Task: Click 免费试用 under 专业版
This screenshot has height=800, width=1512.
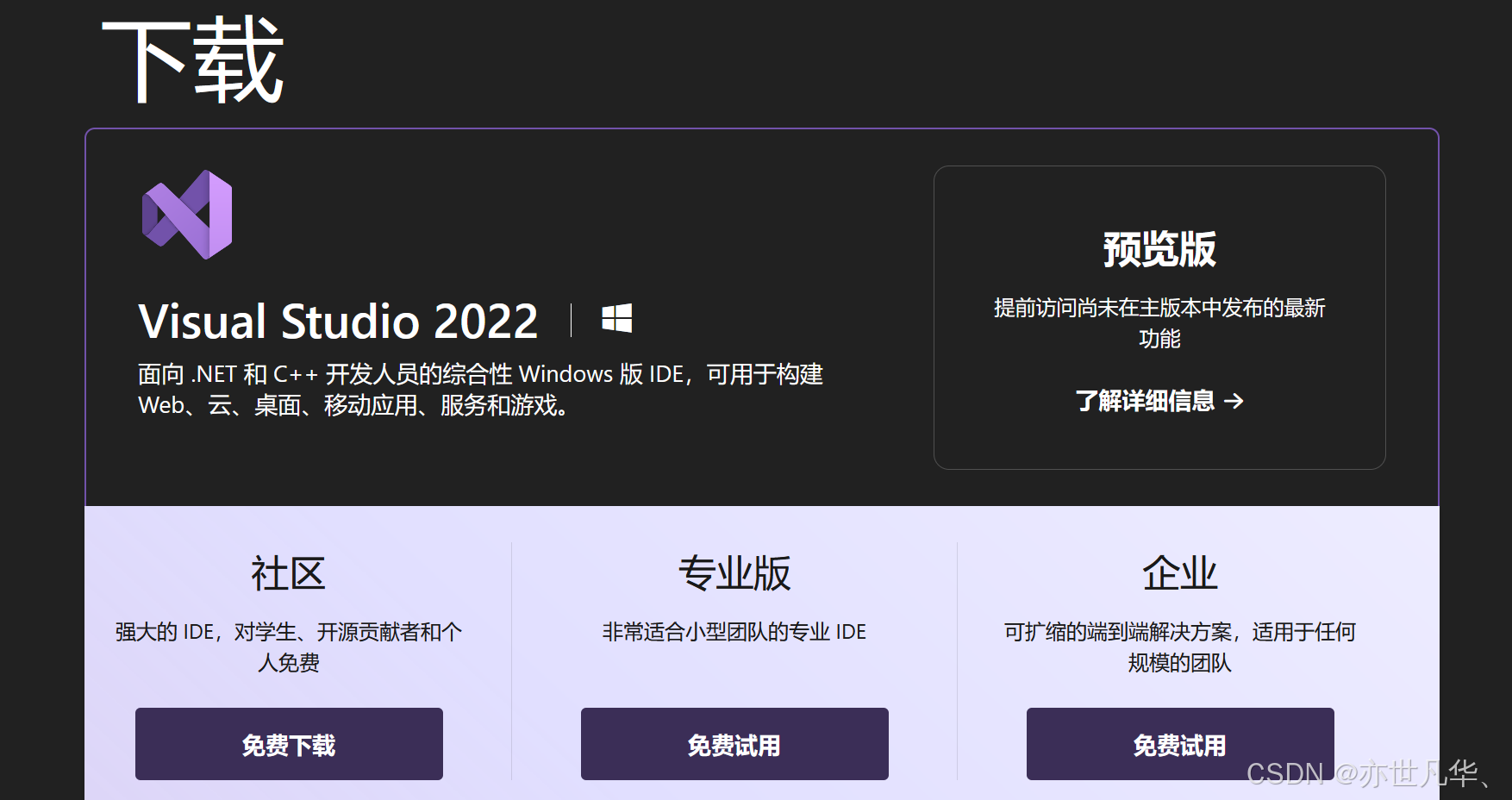Action: click(734, 744)
